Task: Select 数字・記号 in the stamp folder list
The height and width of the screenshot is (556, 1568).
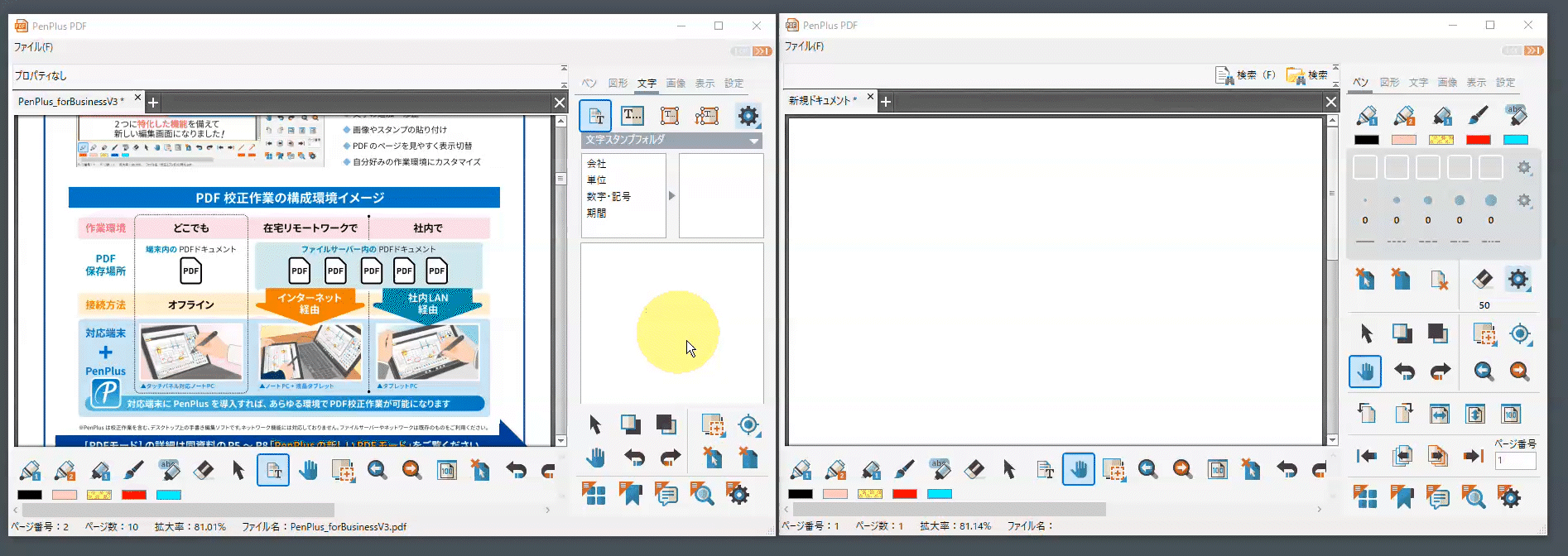Action: coord(608,197)
